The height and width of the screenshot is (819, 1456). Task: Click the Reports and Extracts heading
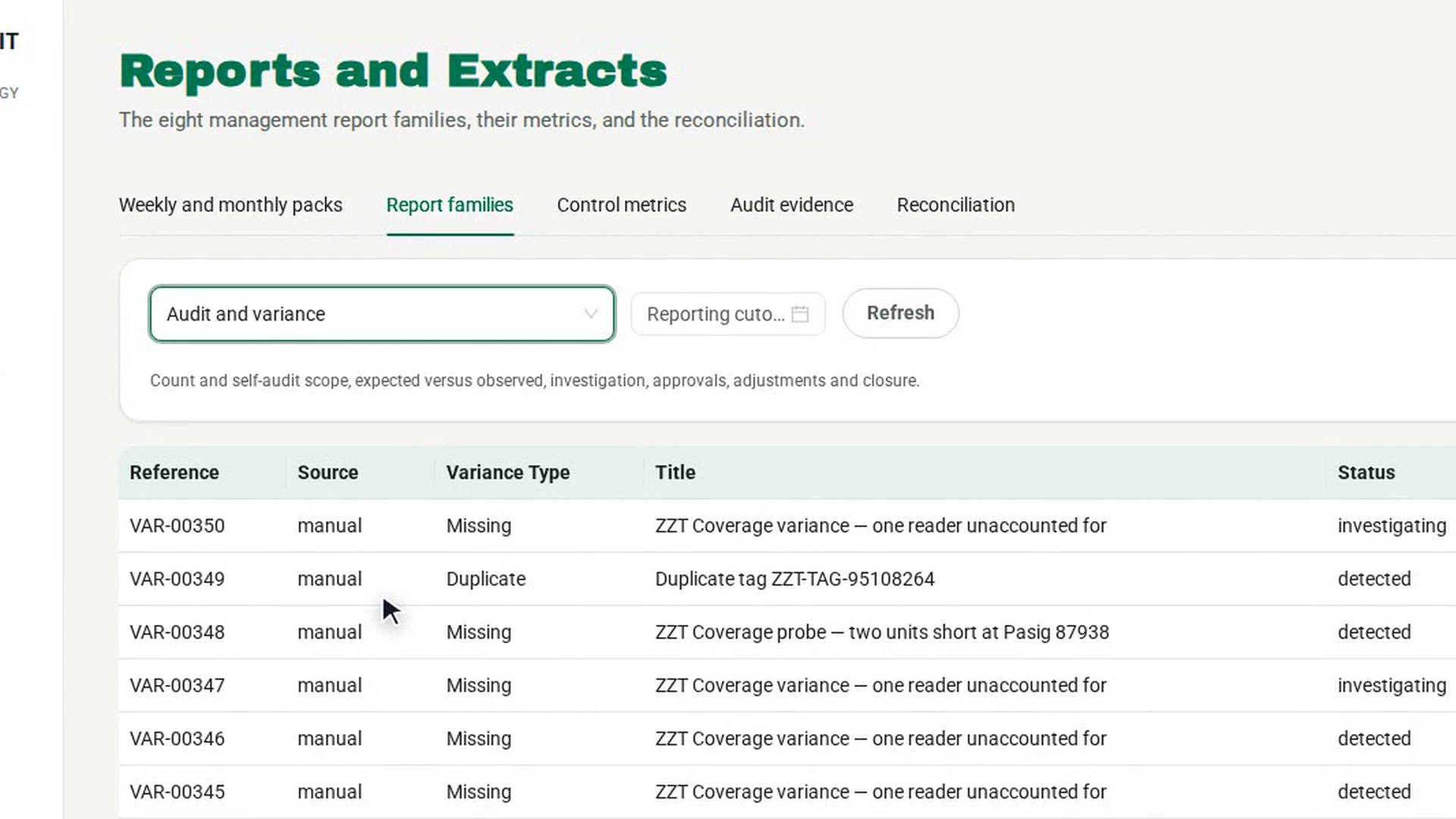(x=393, y=71)
